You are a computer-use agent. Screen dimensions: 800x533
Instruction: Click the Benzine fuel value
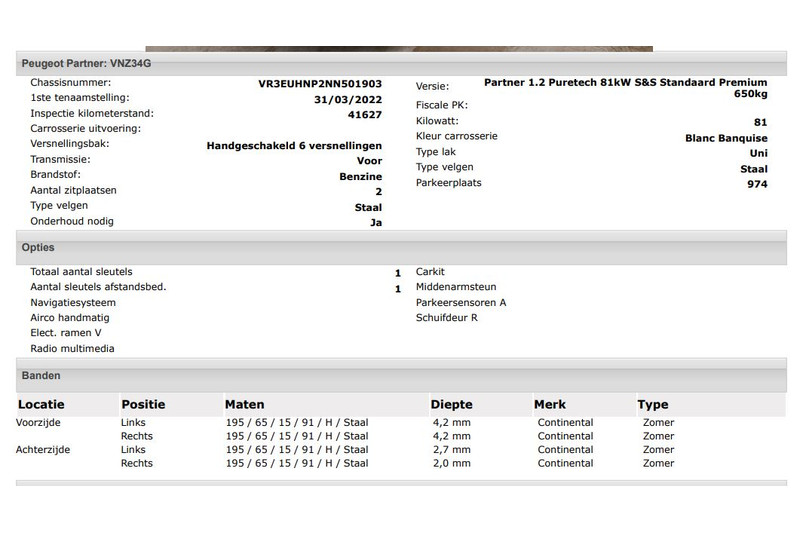[360, 176]
